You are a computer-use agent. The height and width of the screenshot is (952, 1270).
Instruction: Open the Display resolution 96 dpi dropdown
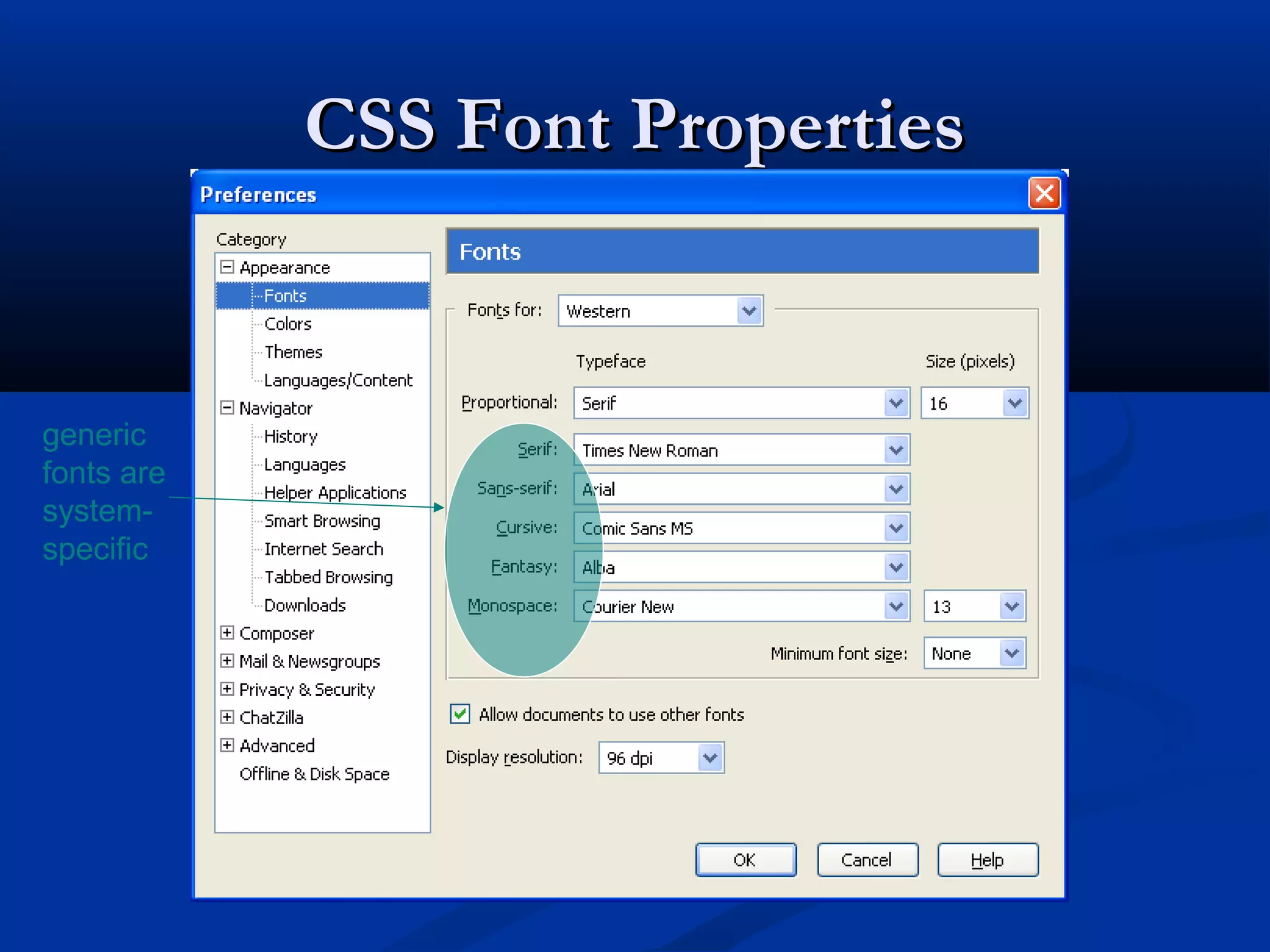pos(710,758)
